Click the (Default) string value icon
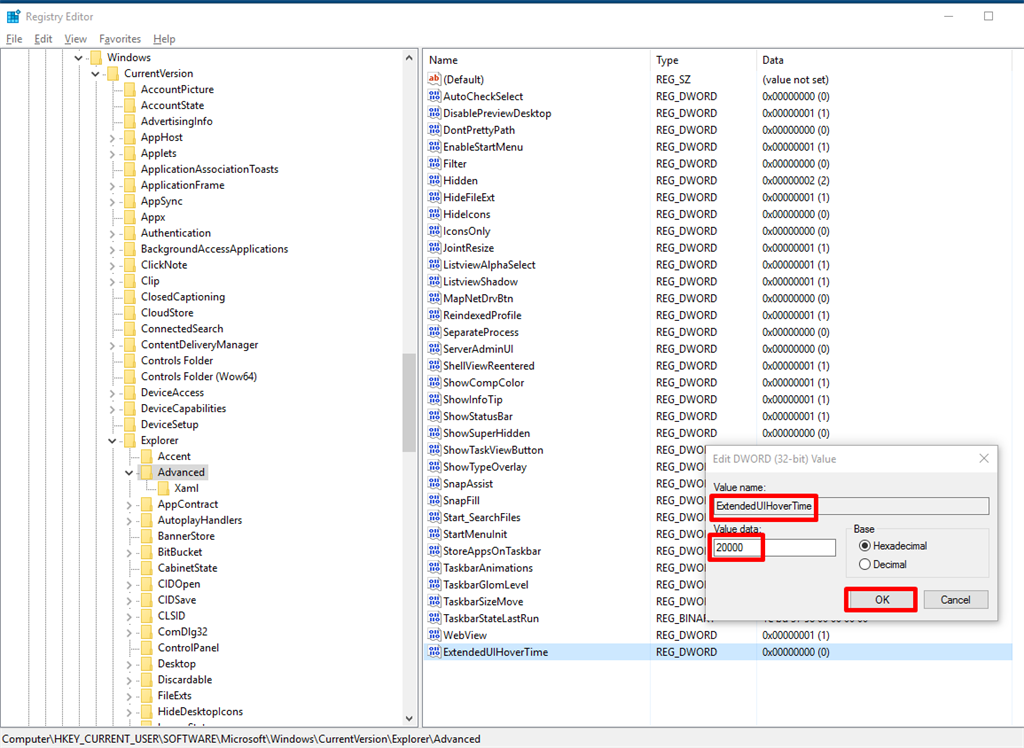 coord(434,79)
